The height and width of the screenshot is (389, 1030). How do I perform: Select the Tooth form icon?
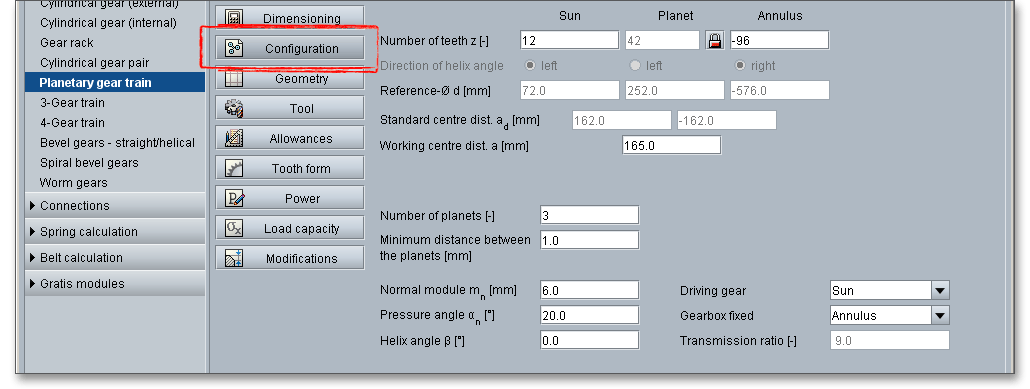pyautogui.click(x=235, y=168)
